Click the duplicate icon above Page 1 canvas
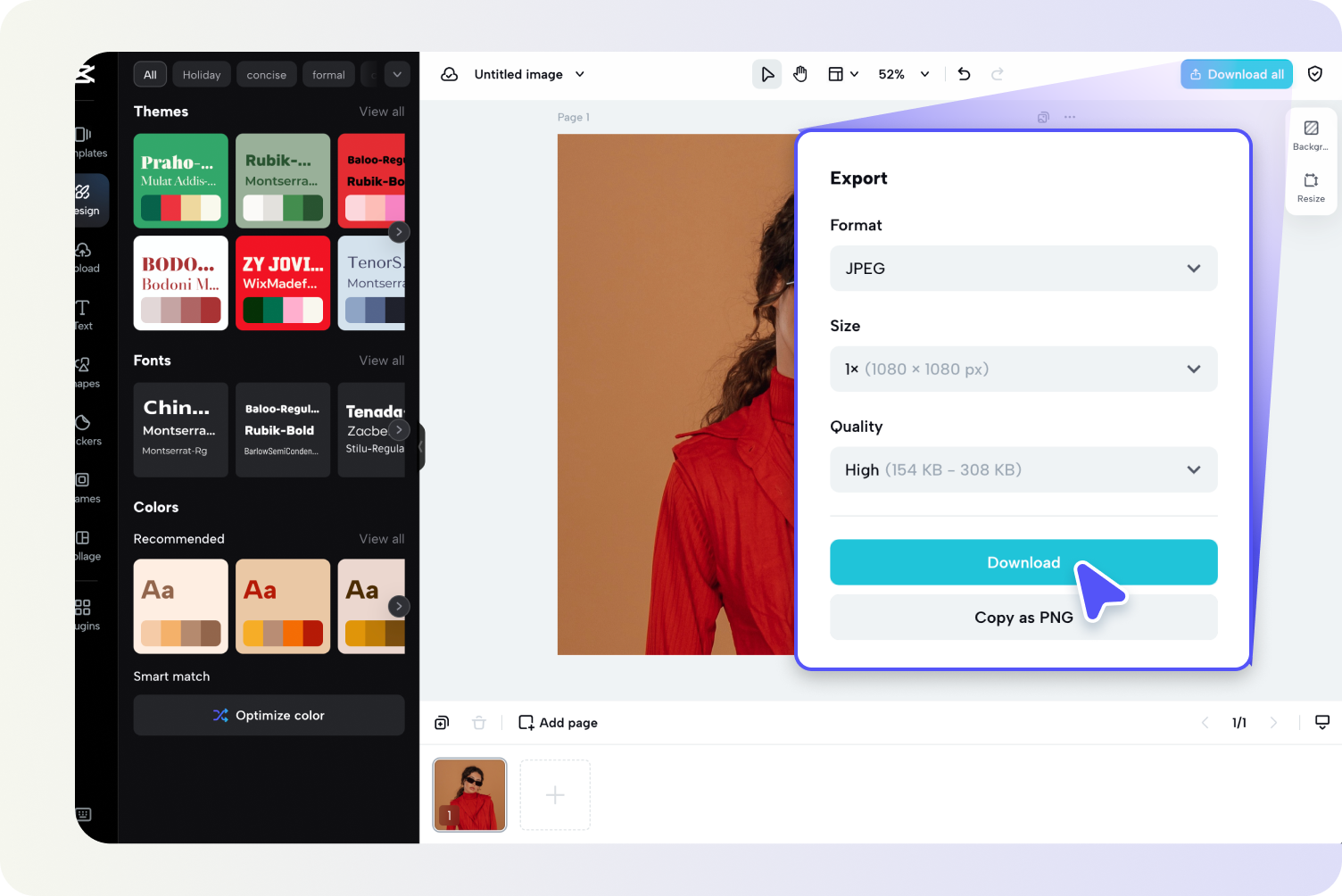This screenshot has width=1342, height=896. [1043, 117]
